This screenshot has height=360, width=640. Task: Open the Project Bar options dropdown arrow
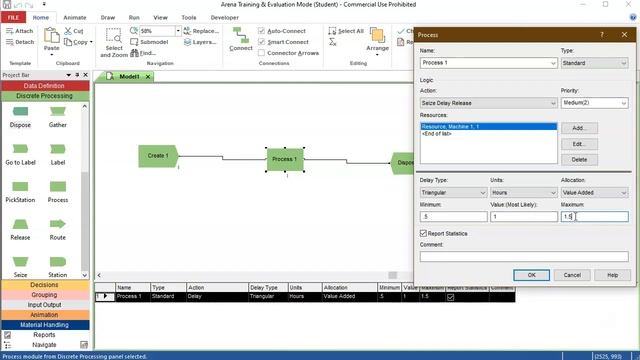point(69,75)
